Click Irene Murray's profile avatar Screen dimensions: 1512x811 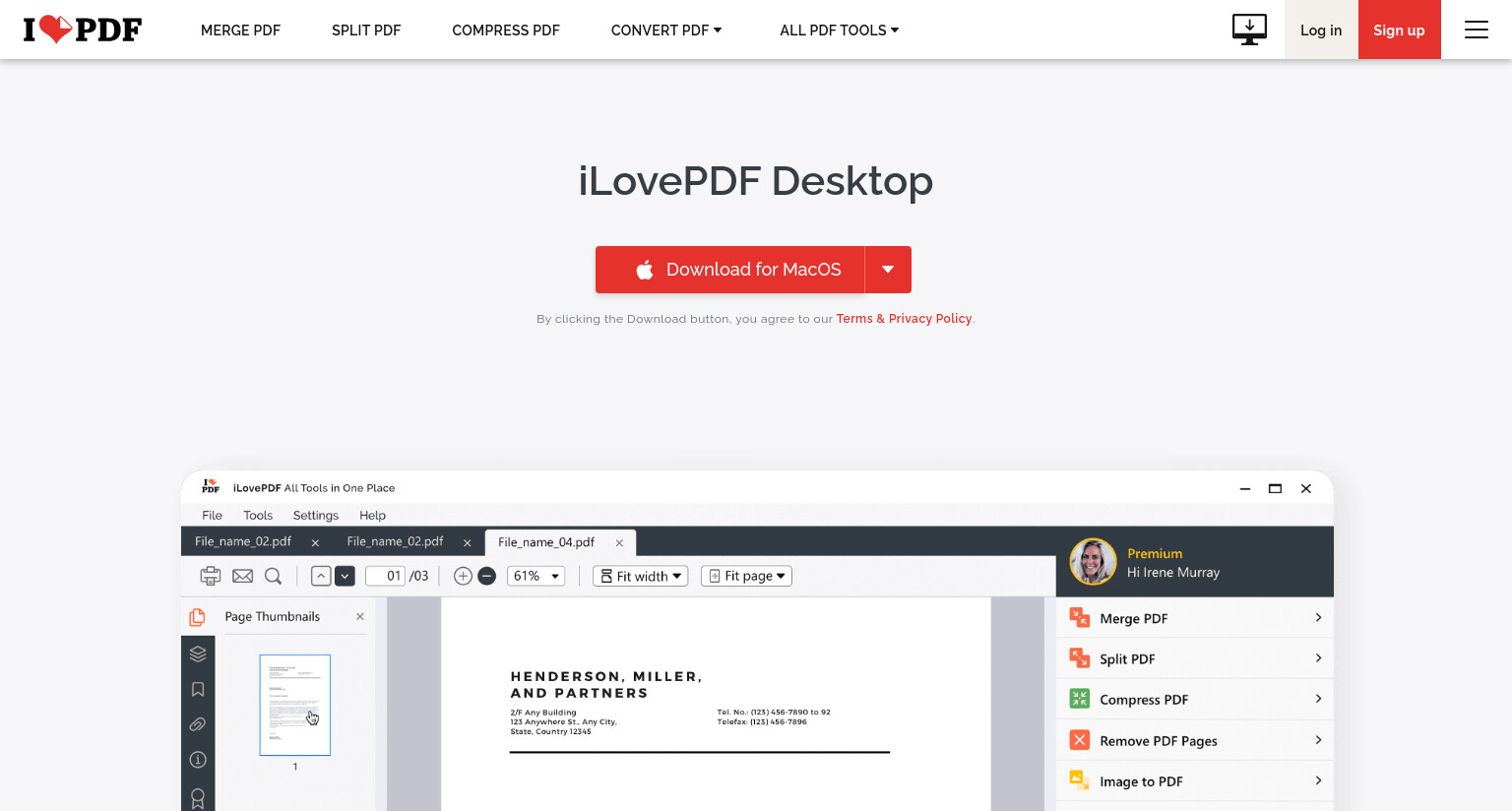pos(1094,562)
